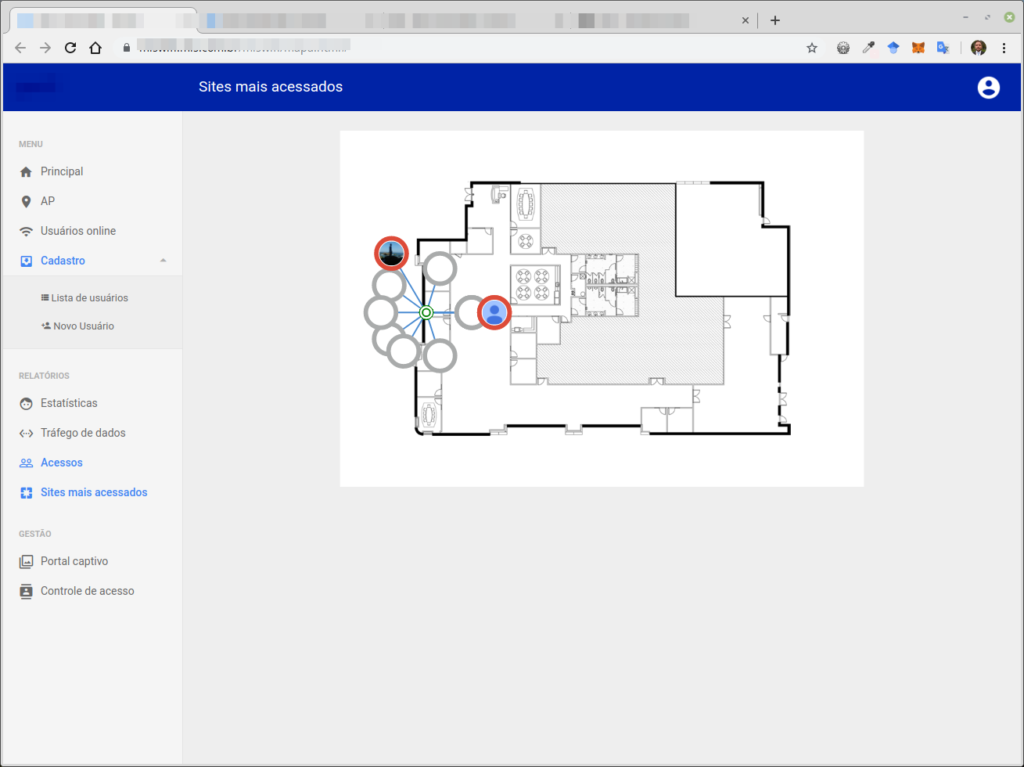Click the location pin icon for AP
The width and height of the screenshot is (1024, 767).
26,202
